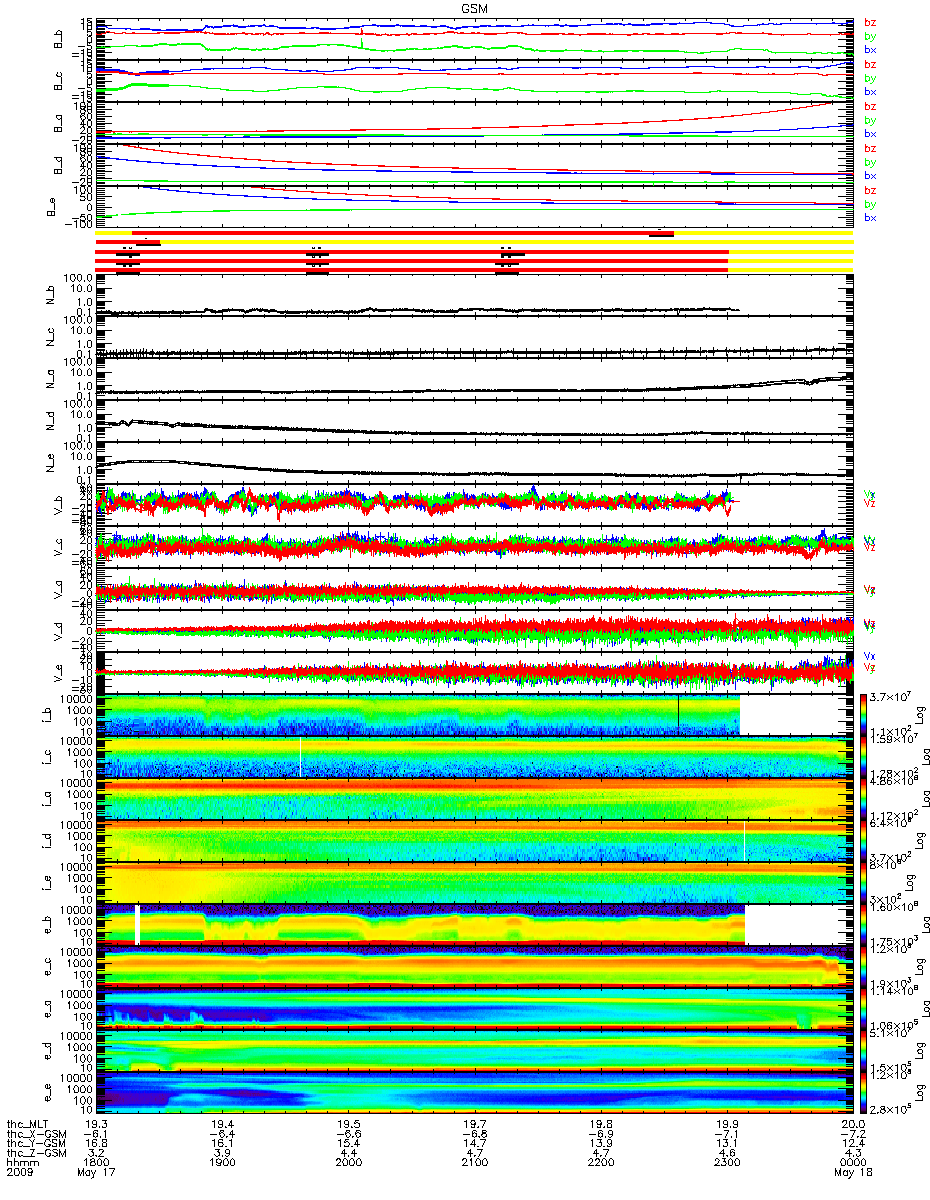Click the May 18 date label
The height and width of the screenshot is (1200, 930).
853,1172
